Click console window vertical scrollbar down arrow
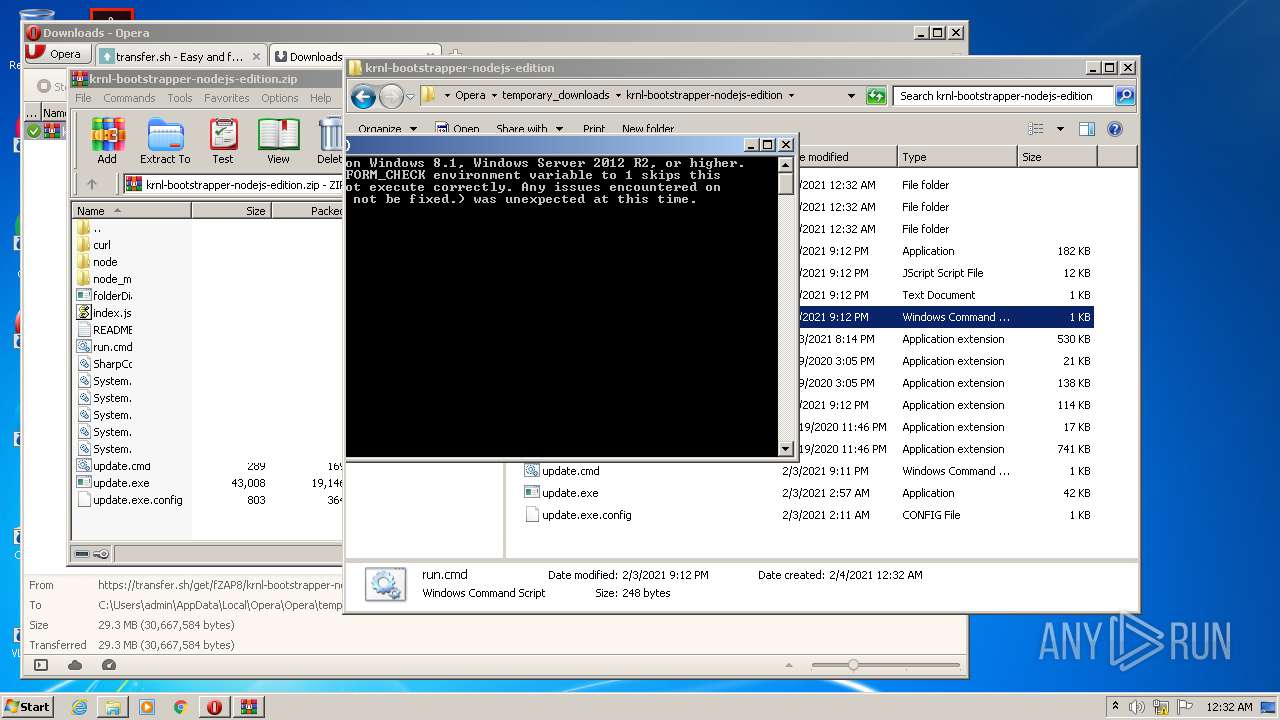 click(786, 449)
